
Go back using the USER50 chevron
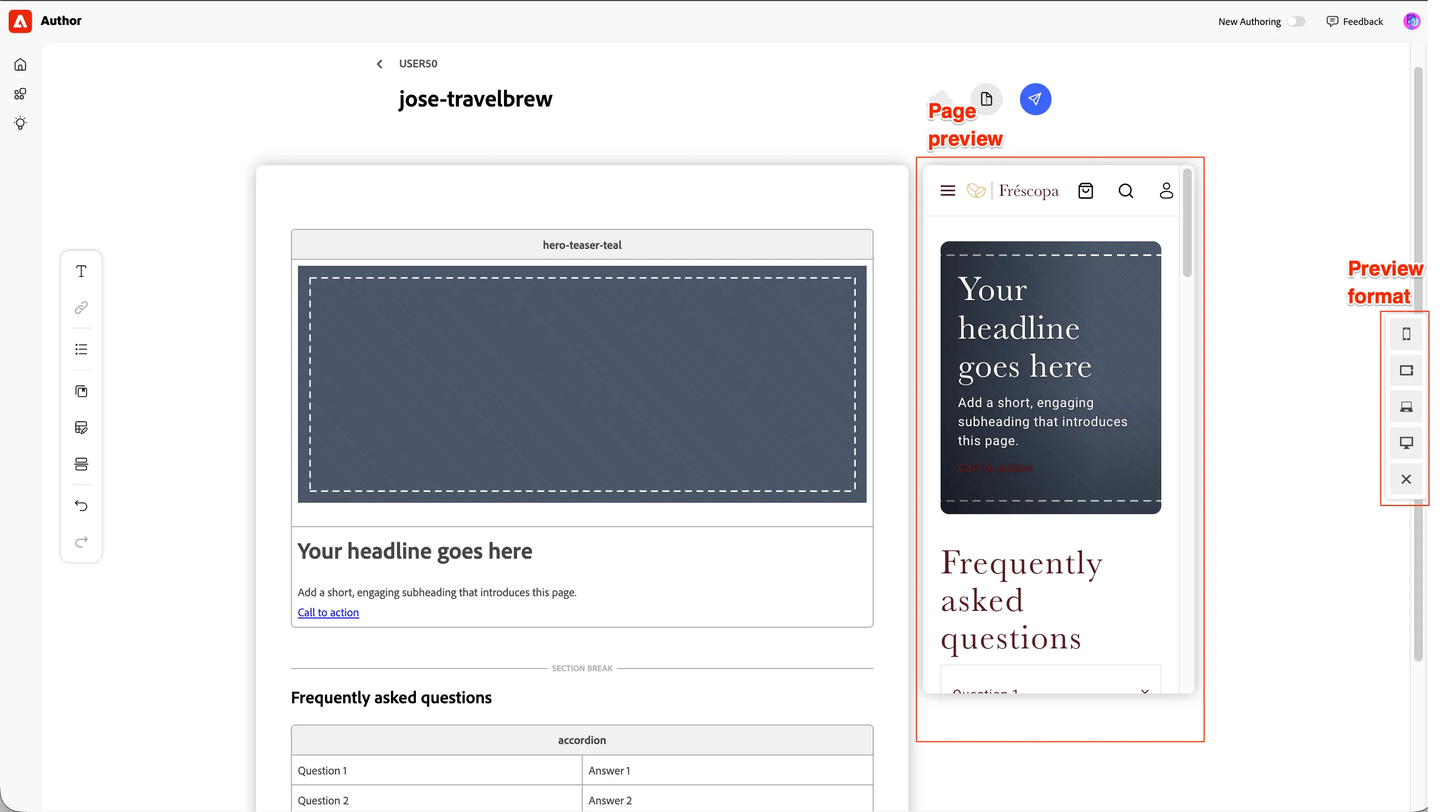[x=379, y=64]
